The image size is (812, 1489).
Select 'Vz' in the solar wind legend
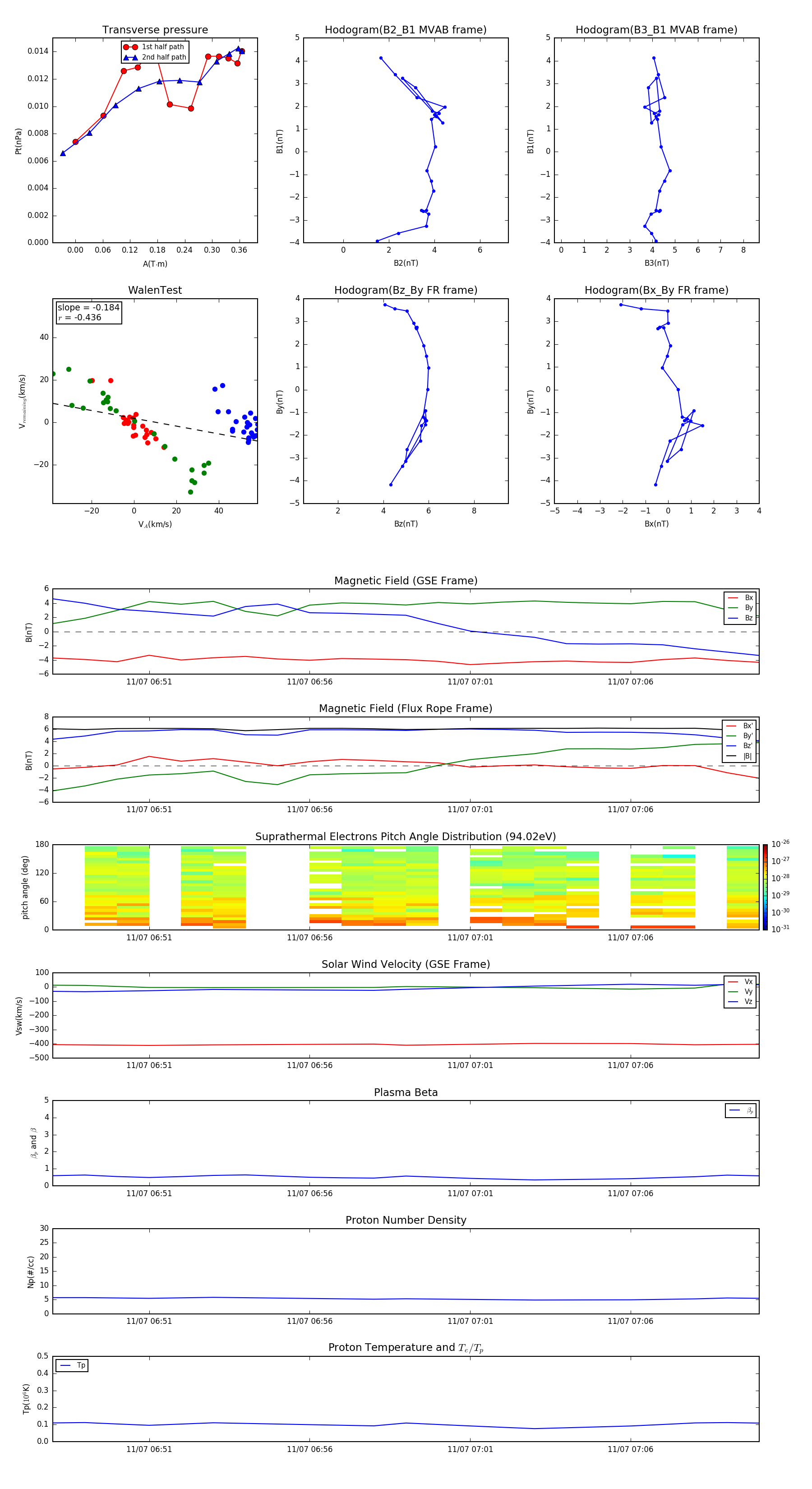point(740,1002)
